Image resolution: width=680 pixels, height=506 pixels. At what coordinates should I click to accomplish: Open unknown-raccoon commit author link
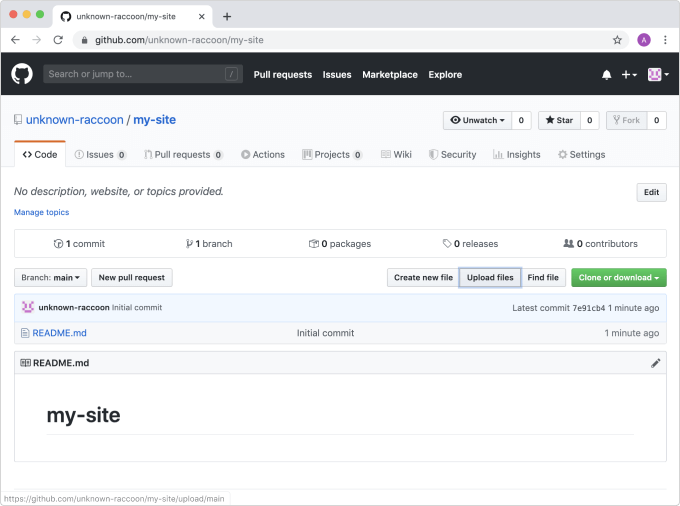point(74,307)
